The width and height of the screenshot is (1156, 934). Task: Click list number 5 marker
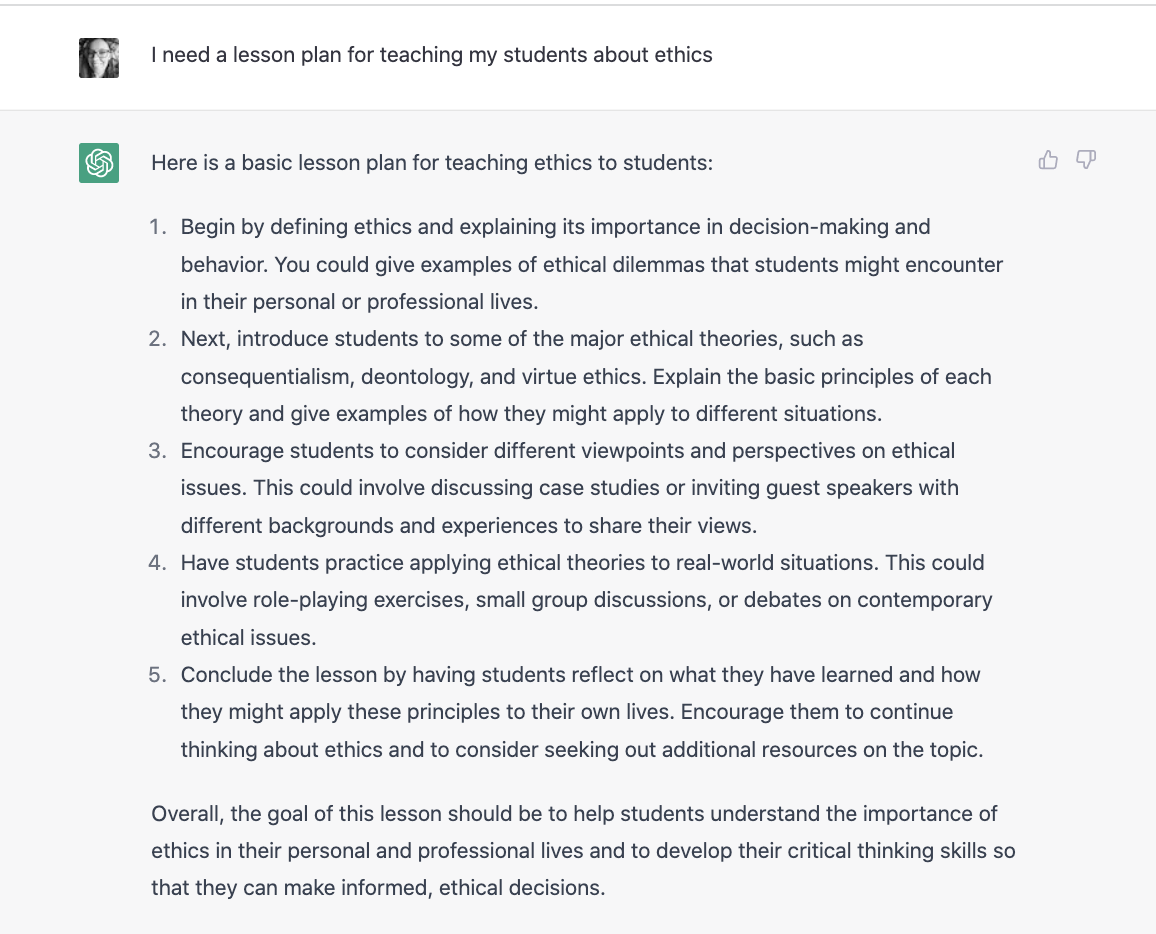pyautogui.click(x=157, y=675)
